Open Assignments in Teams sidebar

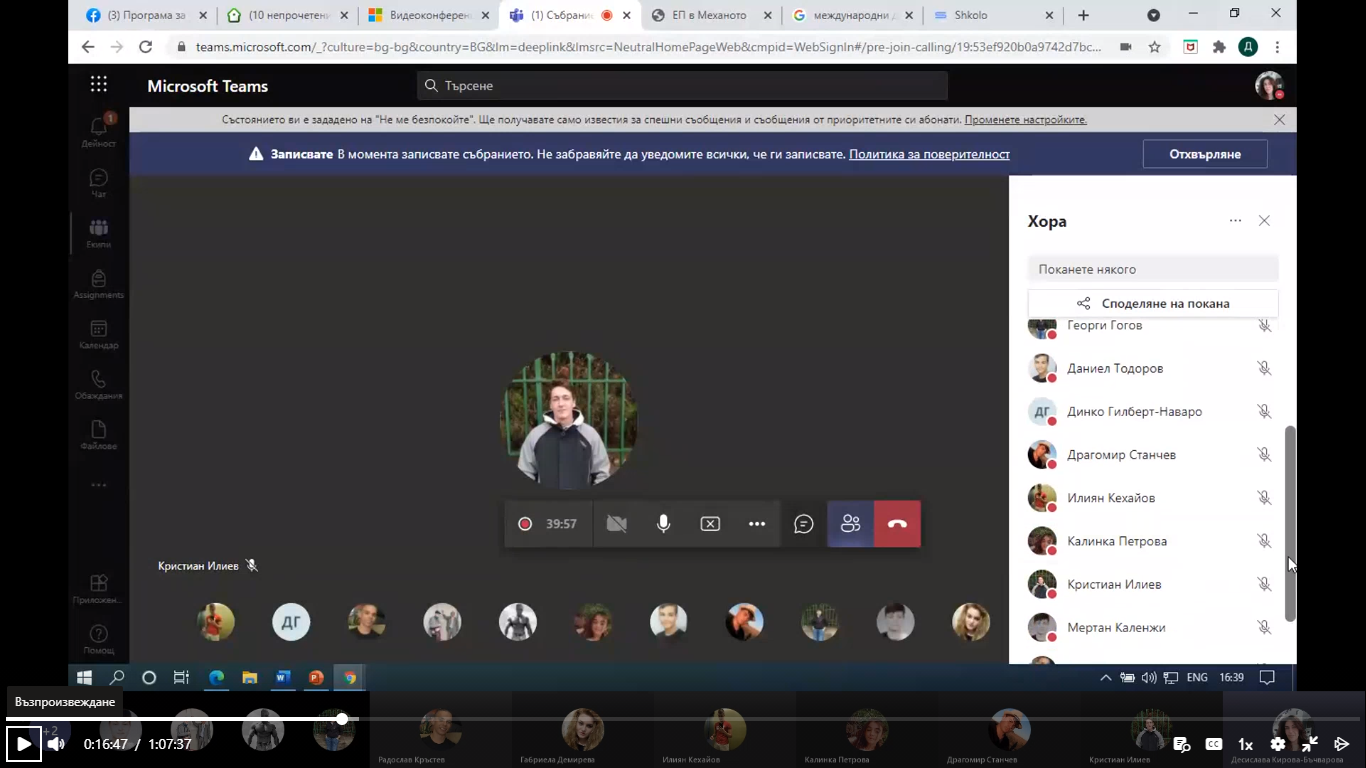point(99,284)
